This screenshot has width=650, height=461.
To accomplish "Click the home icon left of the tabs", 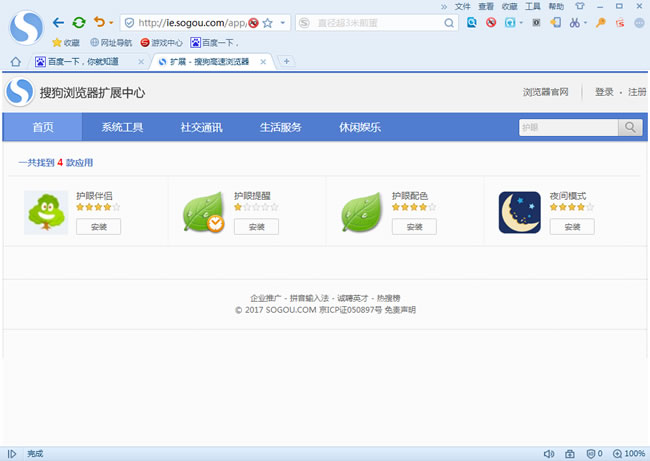I will pos(15,62).
